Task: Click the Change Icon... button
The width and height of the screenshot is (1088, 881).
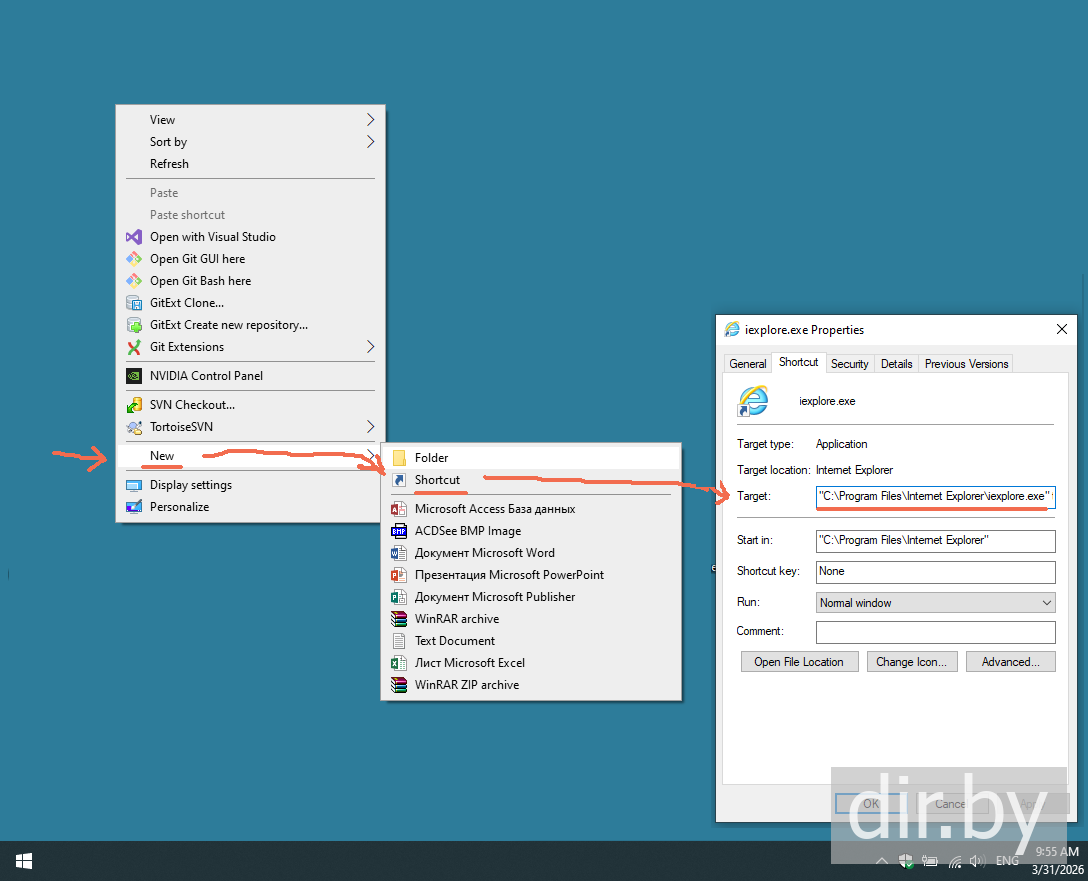Action: (911, 662)
